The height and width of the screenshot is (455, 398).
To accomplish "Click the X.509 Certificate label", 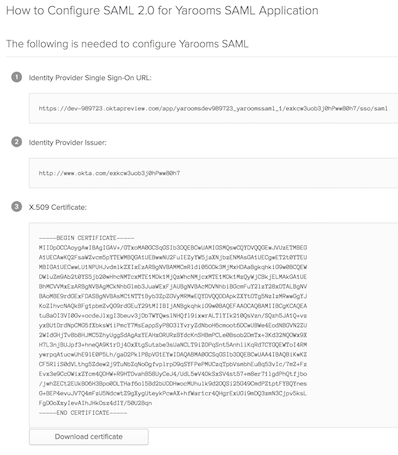I will pos(58,207).
